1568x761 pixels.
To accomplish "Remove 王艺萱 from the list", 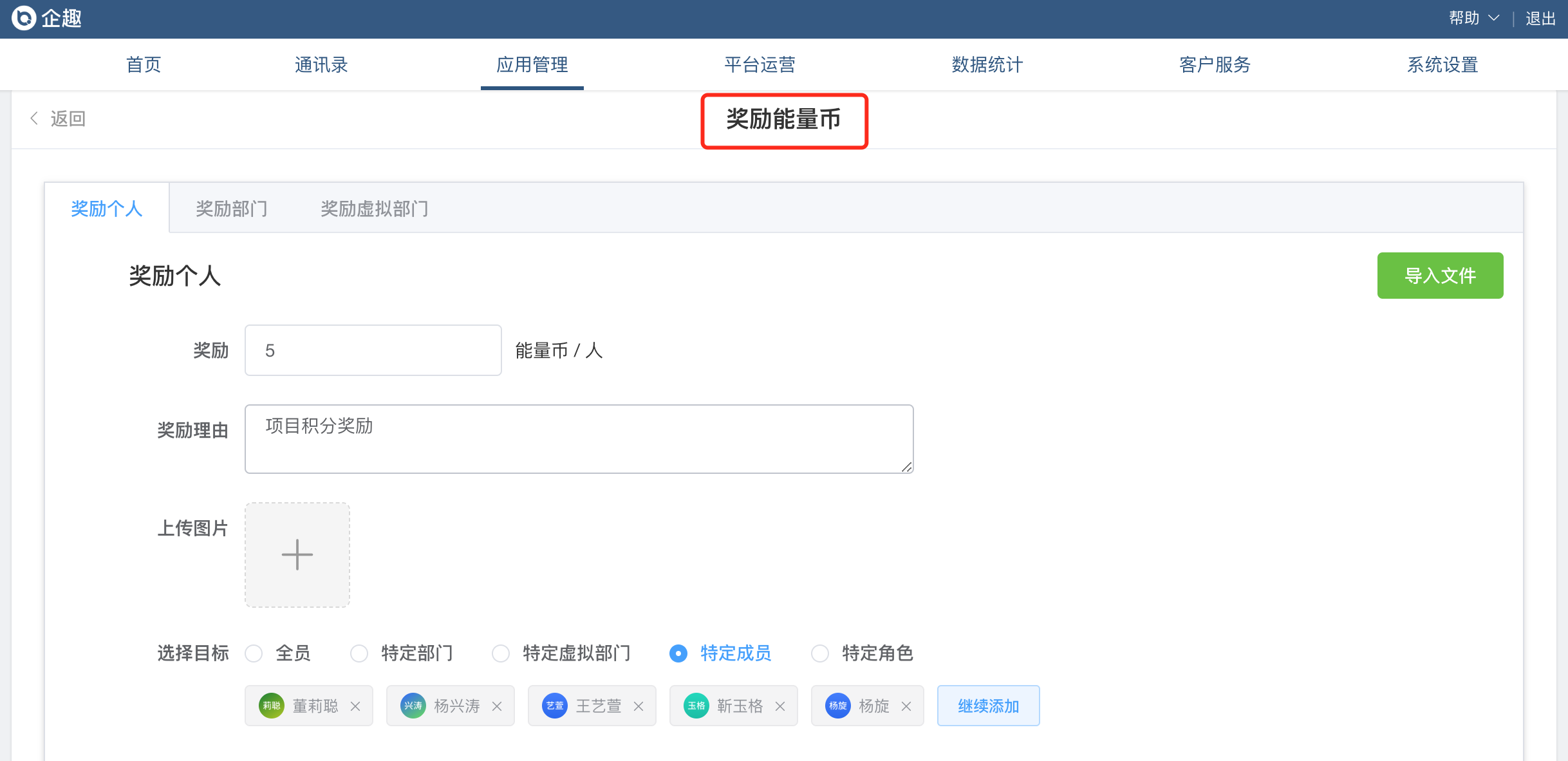I will point(639,706).
